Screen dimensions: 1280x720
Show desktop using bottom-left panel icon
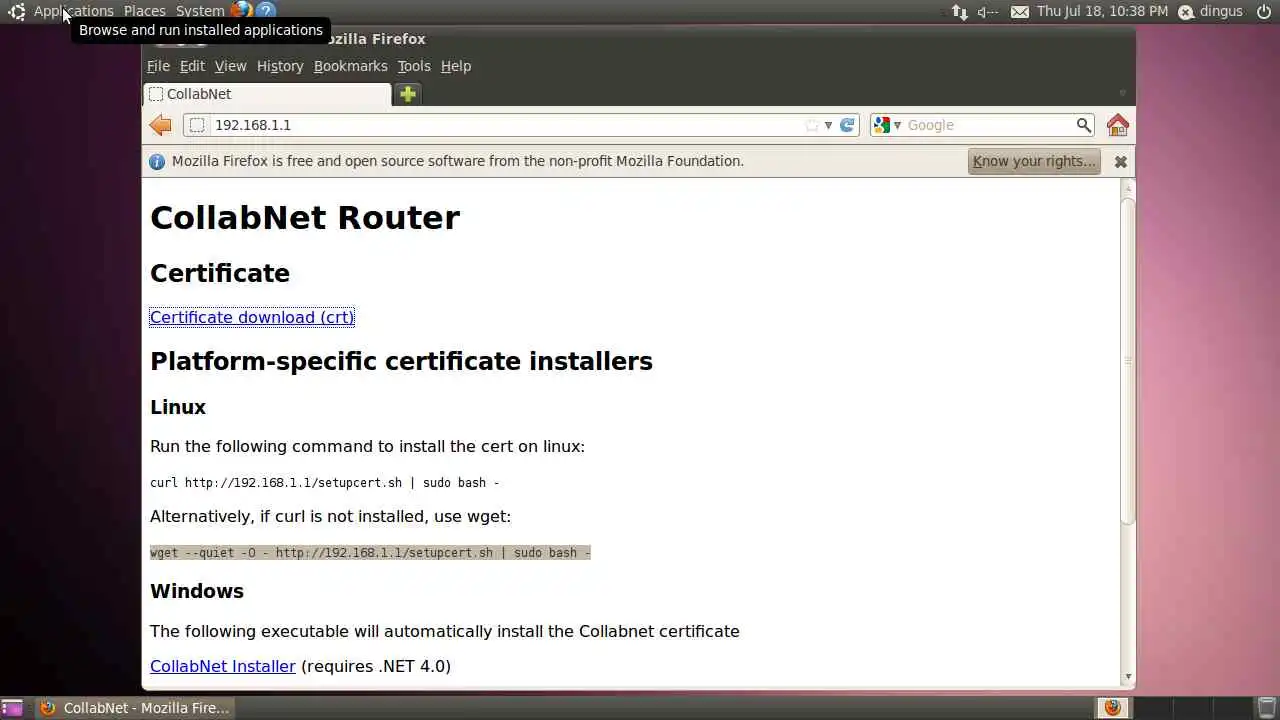12,708
